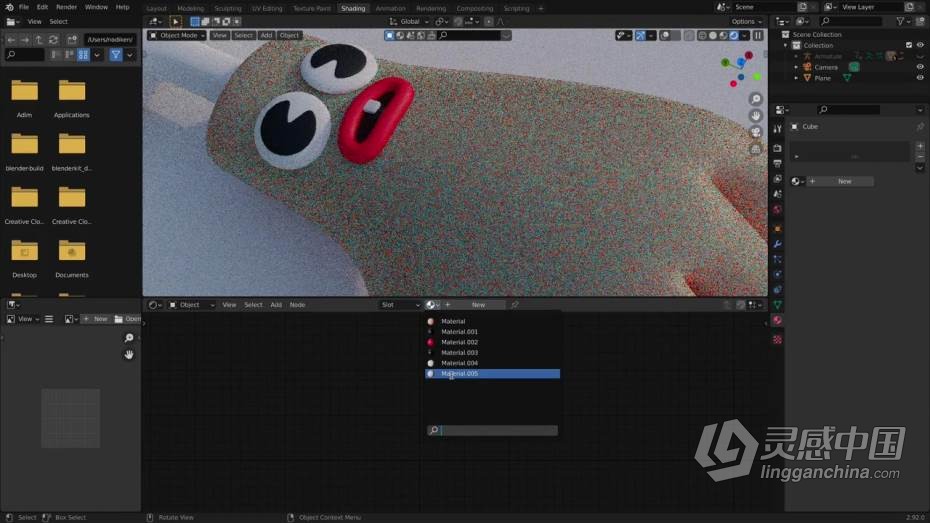
Task: Open the Global transform orientation dropdown
Action: coord(409,21)
